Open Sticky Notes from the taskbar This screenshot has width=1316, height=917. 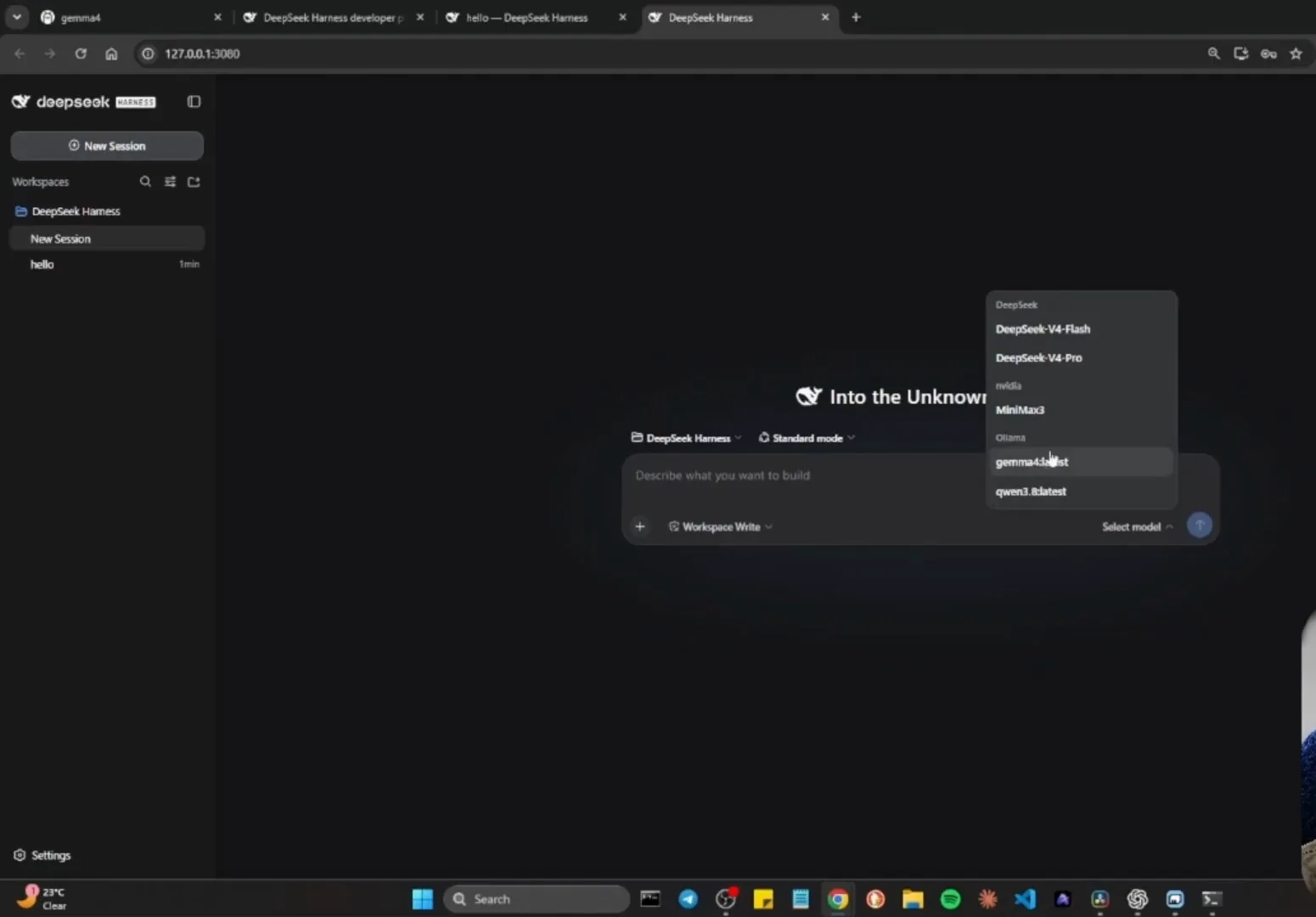(x=762, y=898)
